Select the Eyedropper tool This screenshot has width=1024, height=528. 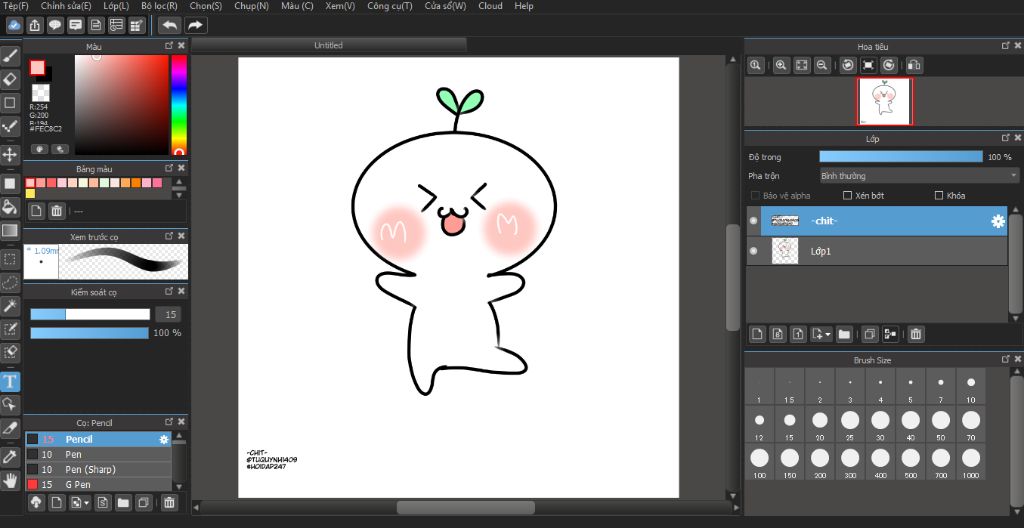point(10,457)
